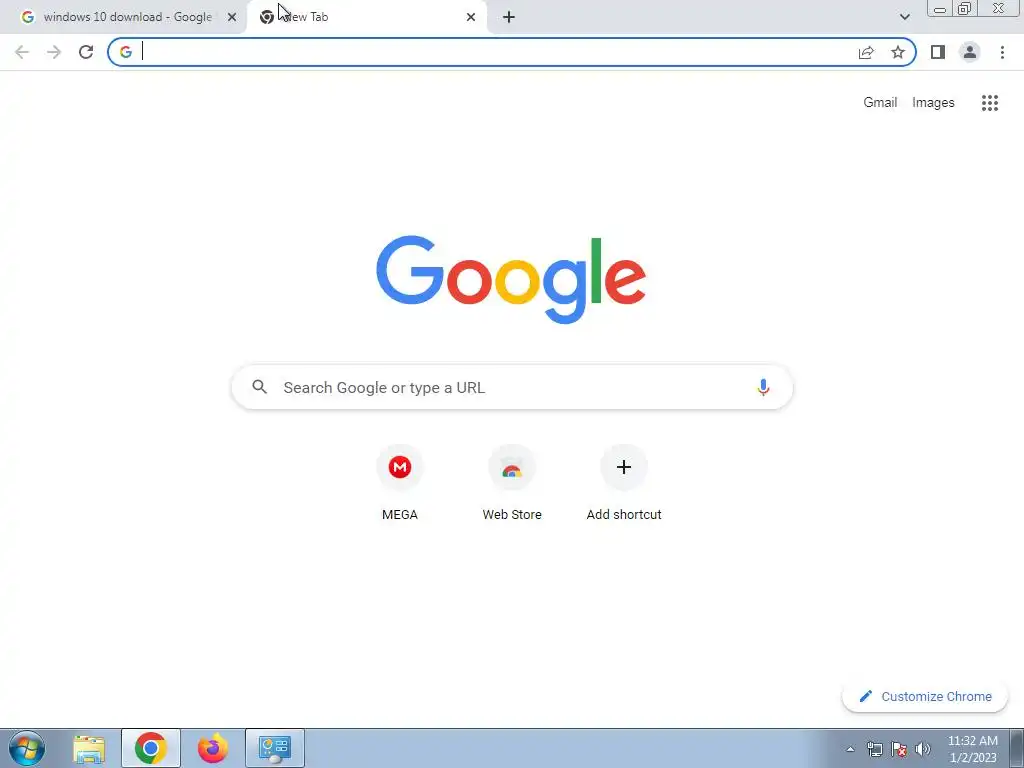Screen dimensions: 1024x768
Task: Open the Control Panel taskbar icon
Action: click(x=275, y=748)
